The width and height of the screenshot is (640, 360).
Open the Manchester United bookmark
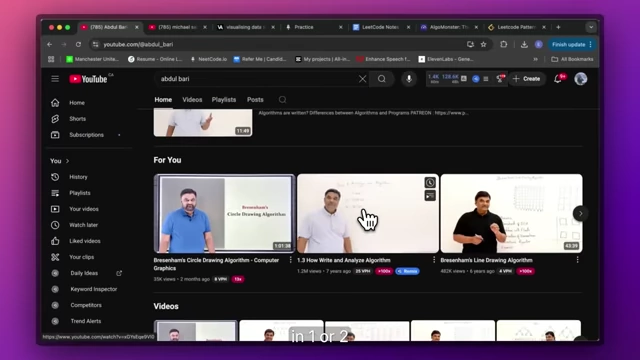[x=93, y=59]
